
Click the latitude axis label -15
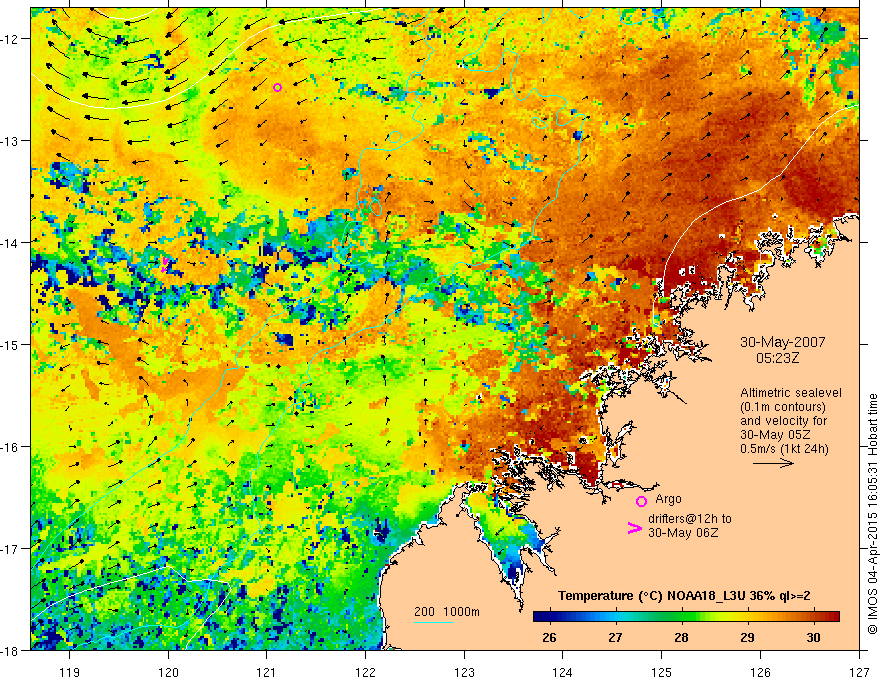11,344
